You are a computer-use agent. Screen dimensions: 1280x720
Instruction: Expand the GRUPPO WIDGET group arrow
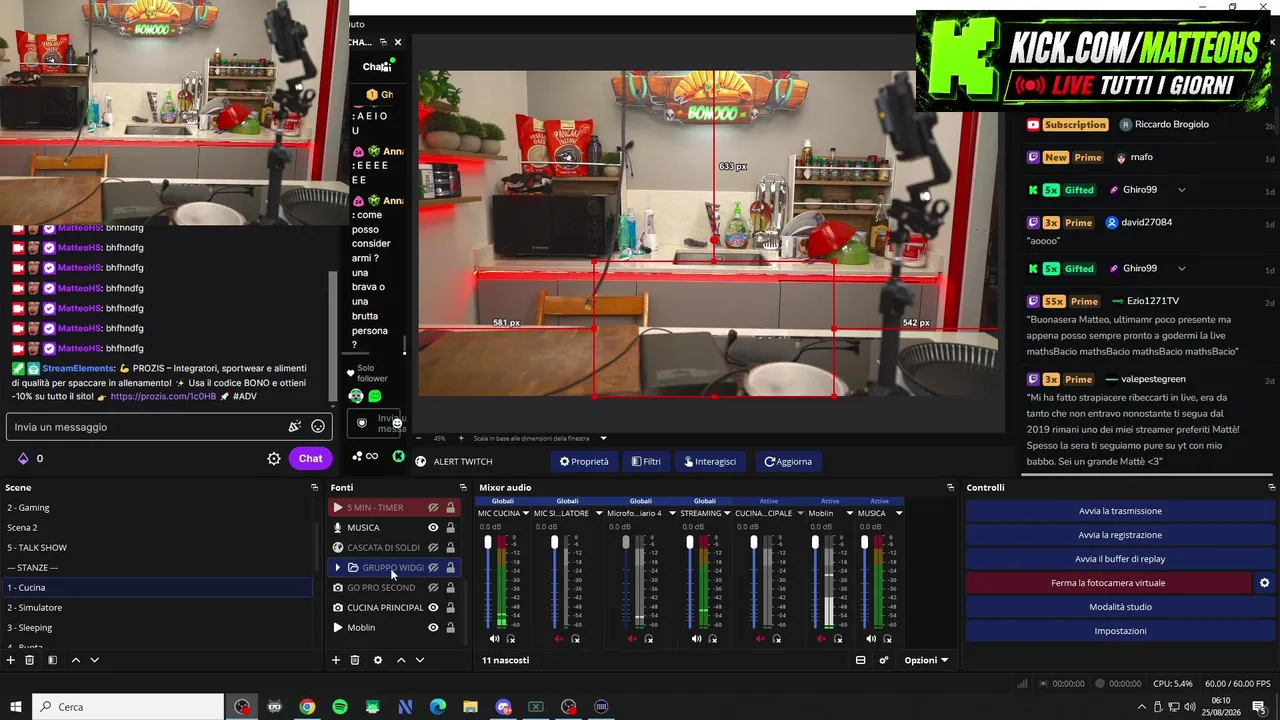(338, 567)
